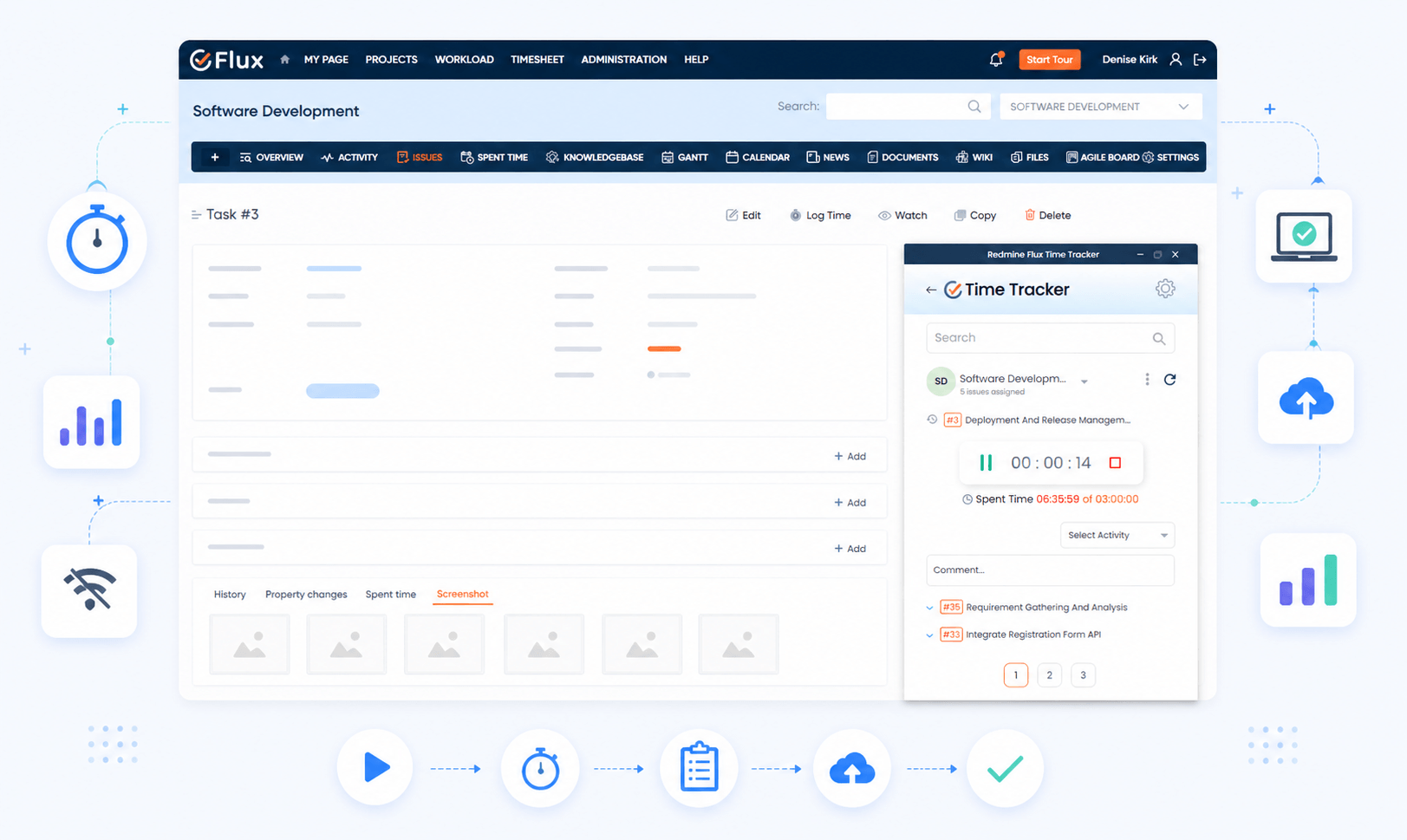Delete Task #3
The height and width of the screenshot is (840, 1407).
tap(1047, 216)
